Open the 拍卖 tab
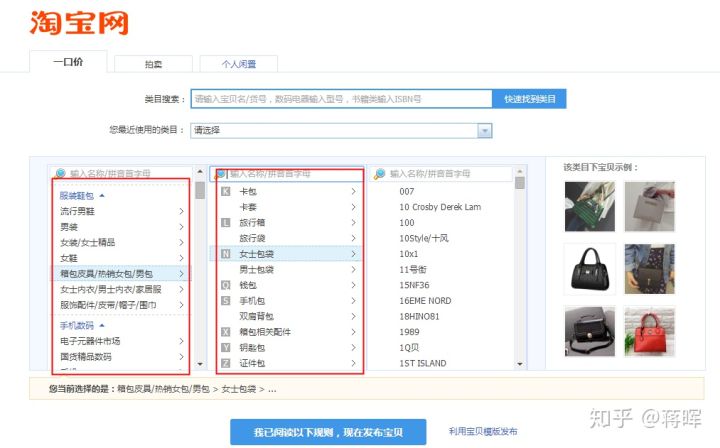 [153, 64]
